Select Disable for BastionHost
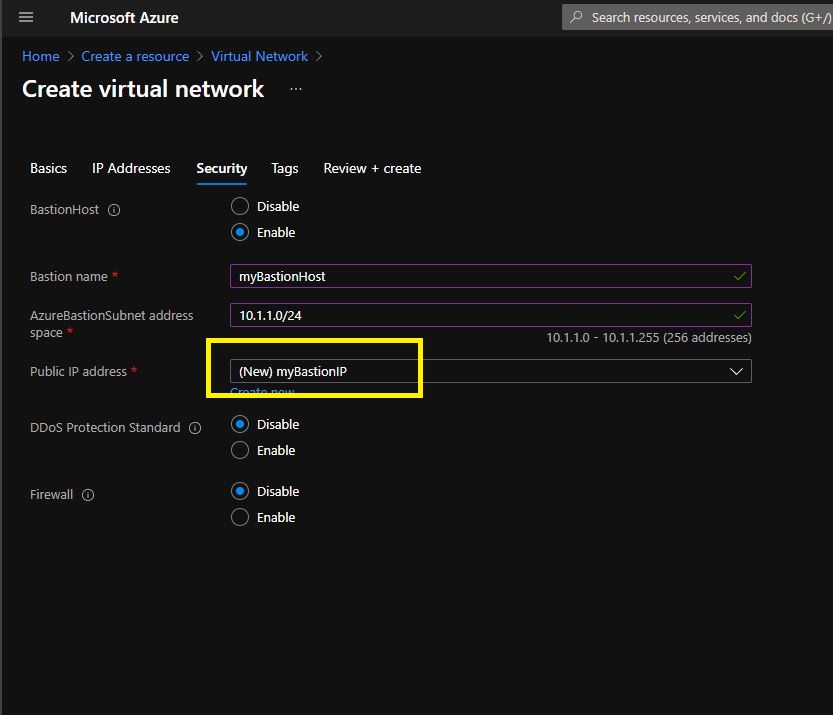833x715 pixels. click(240, 207)
